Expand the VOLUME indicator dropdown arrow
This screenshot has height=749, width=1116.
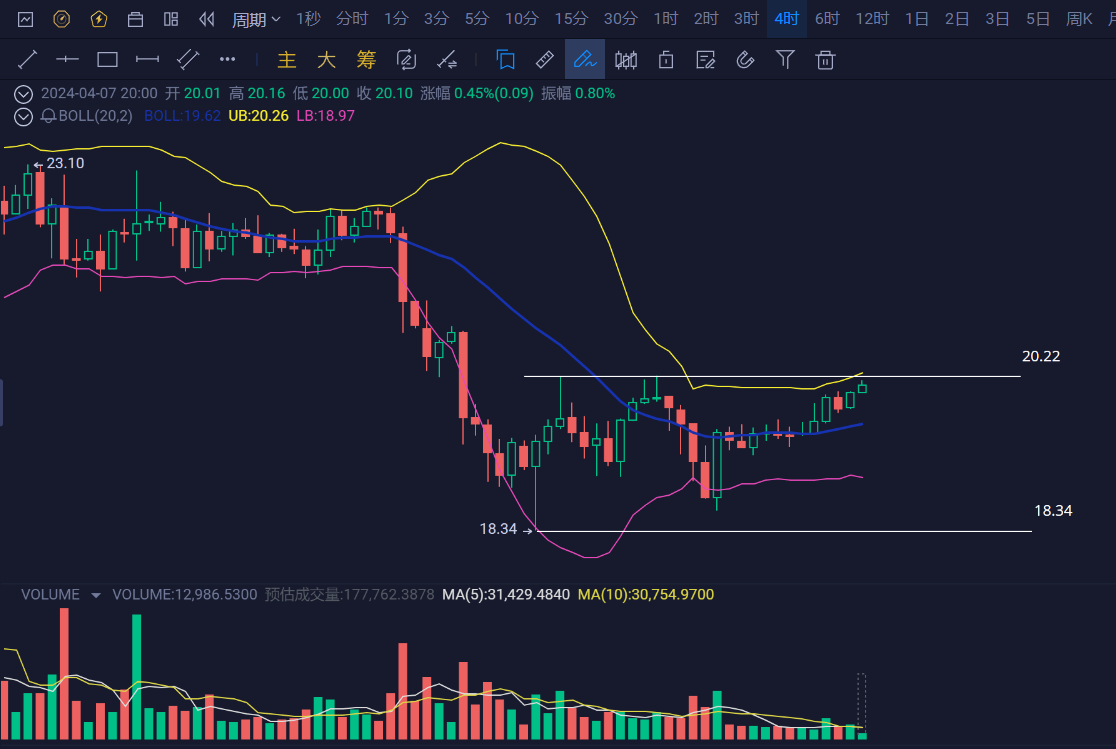96,595
